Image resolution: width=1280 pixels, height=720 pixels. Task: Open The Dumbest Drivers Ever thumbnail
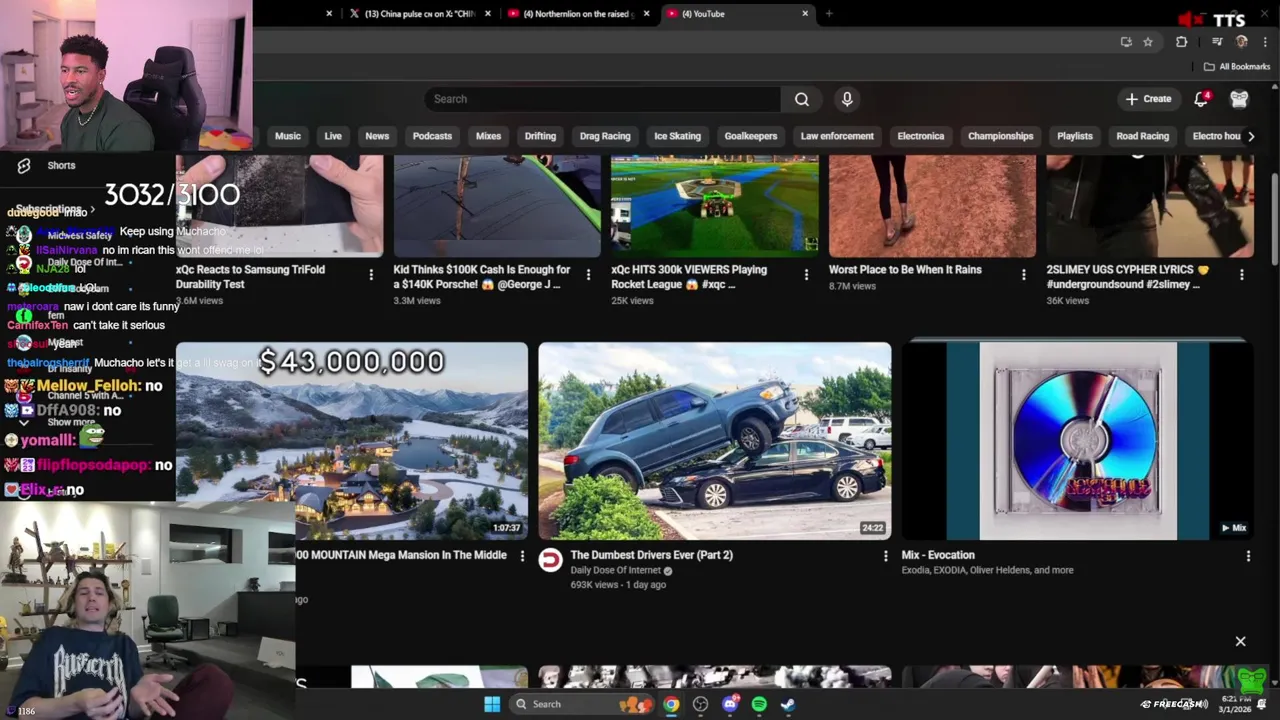[x=714, y=441]
